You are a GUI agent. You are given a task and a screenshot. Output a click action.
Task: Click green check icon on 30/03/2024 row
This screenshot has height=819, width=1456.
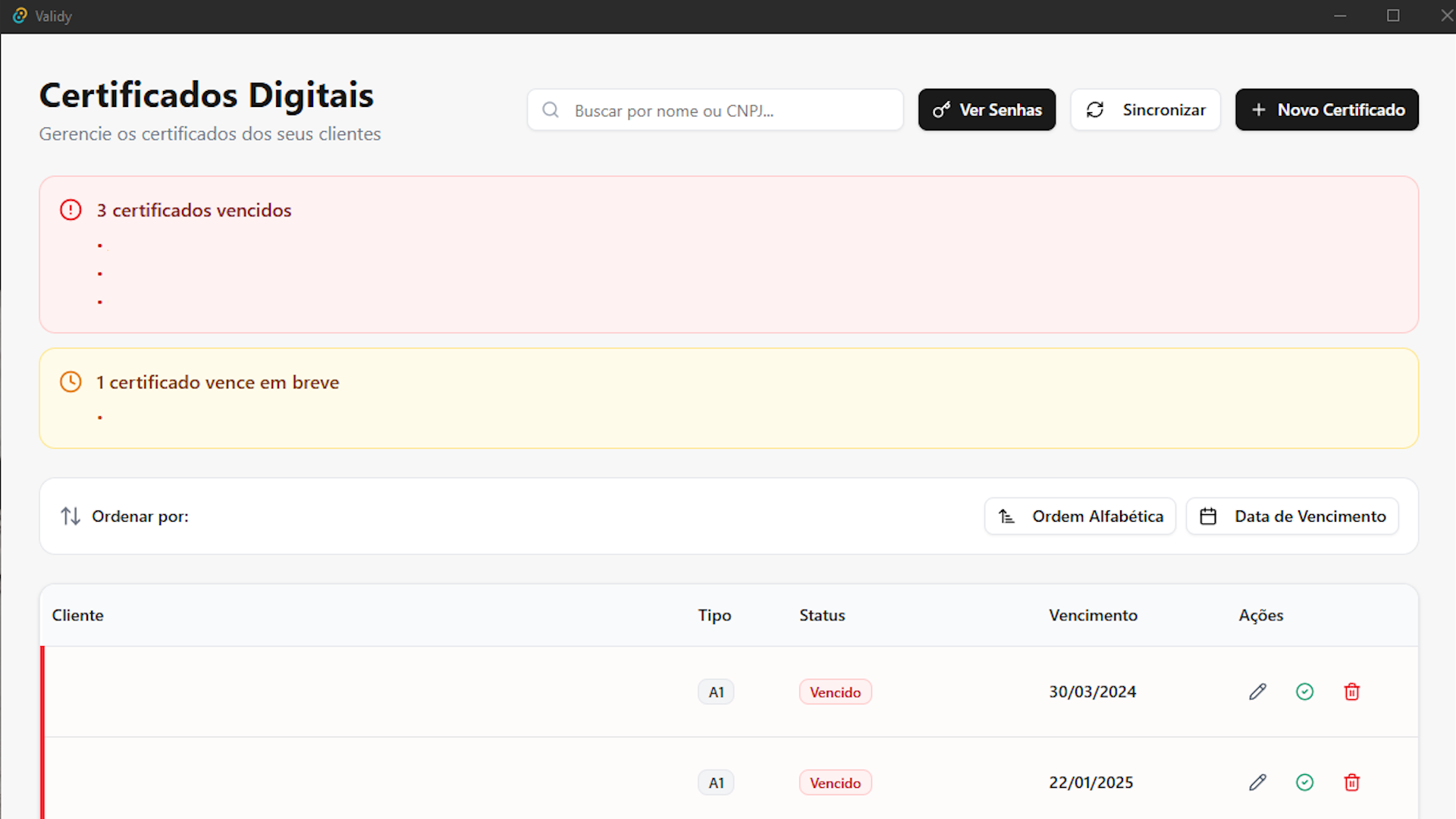[1304, 692]
